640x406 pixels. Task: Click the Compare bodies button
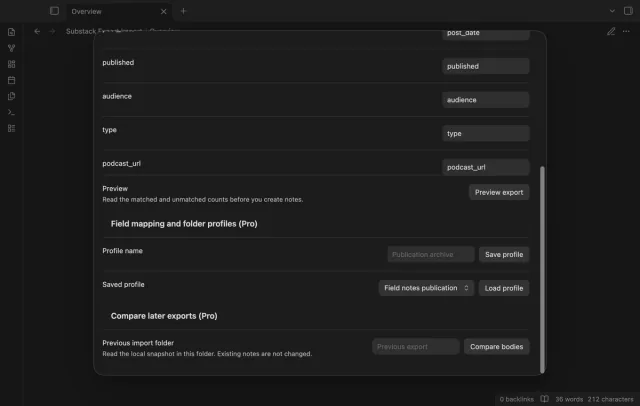click(x=496, y=346)
